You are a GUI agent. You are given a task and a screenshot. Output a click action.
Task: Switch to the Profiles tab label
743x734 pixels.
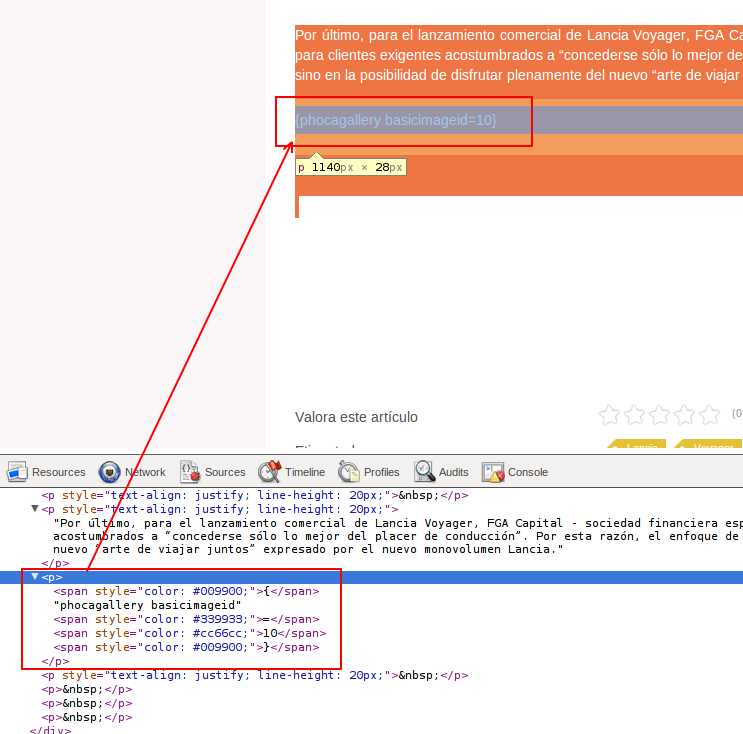point(381,472)
